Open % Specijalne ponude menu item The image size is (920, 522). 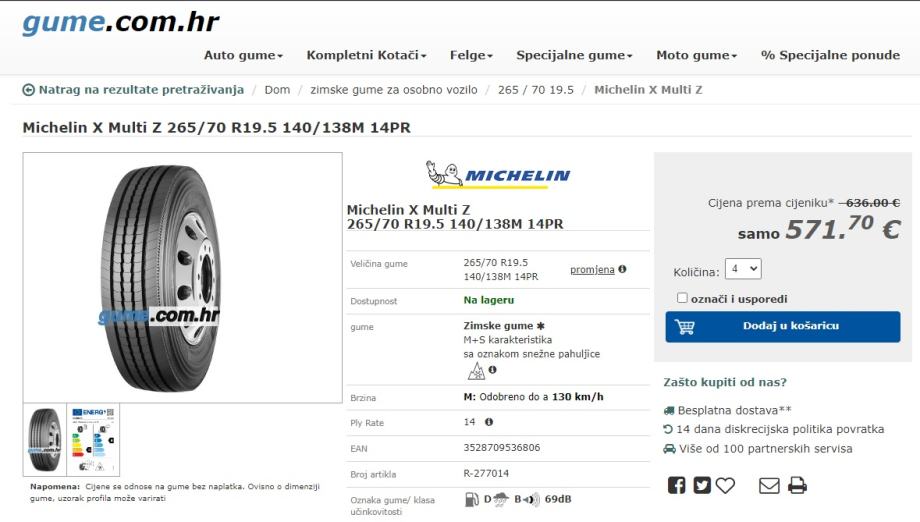[x=830, y=55]
